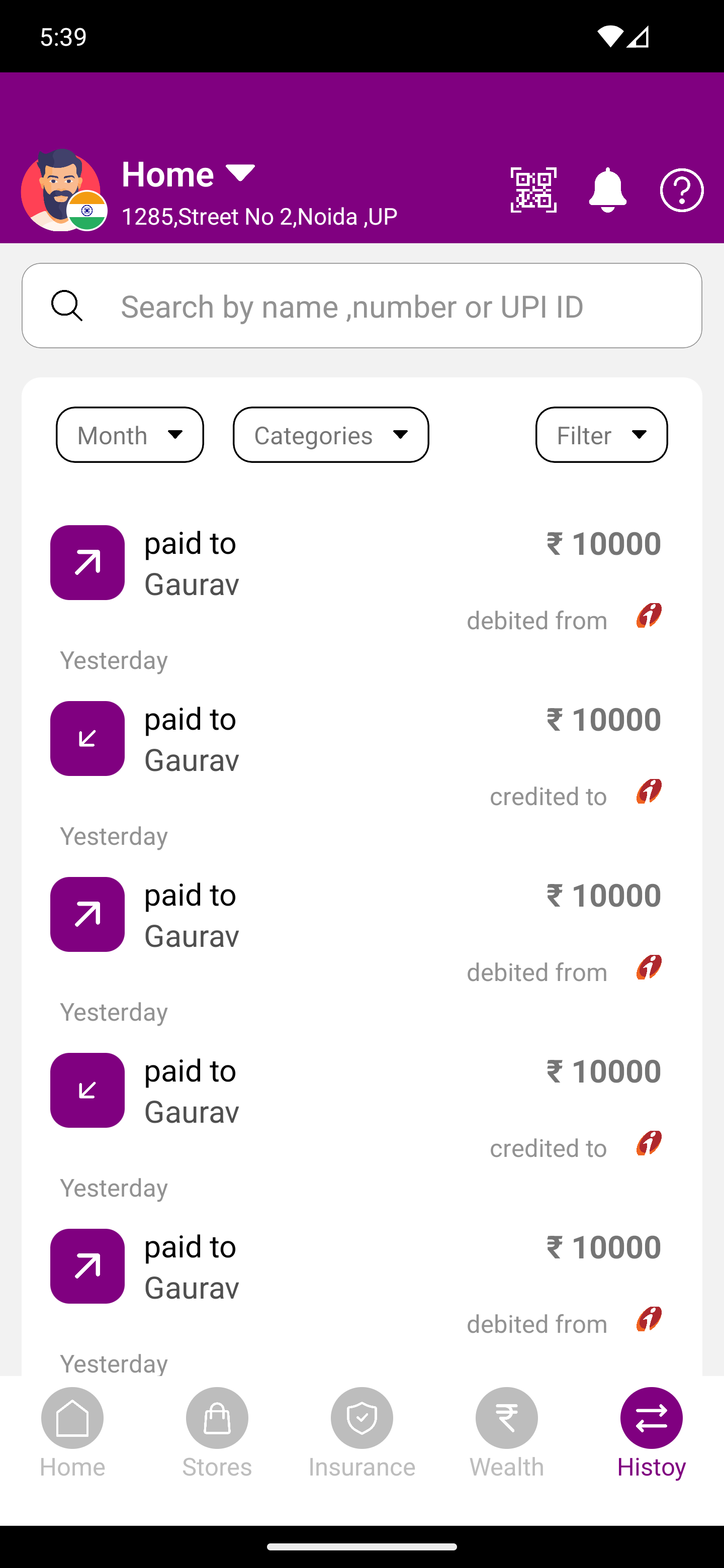
Task: Tap bank logo beside first 'credited to'
Action: click(649, 792)
